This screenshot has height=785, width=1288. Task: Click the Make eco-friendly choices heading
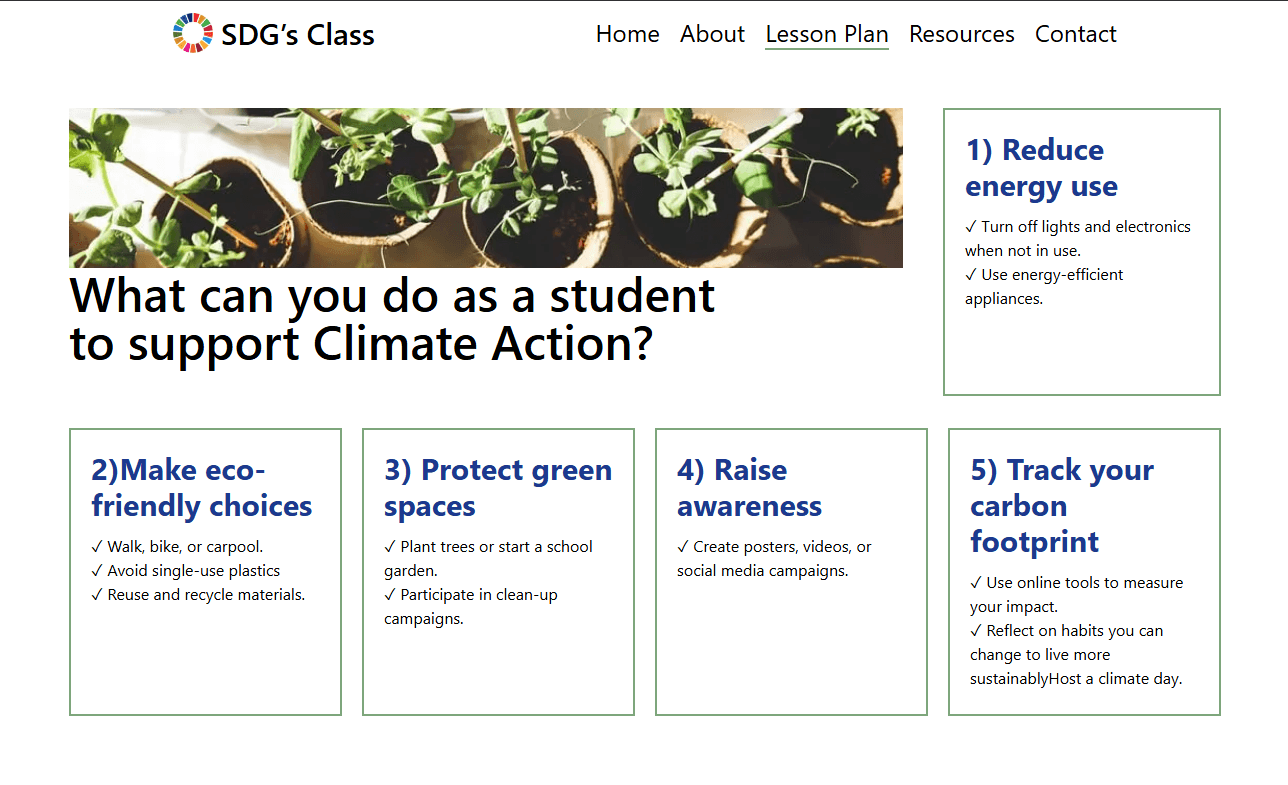click(201, 488)
